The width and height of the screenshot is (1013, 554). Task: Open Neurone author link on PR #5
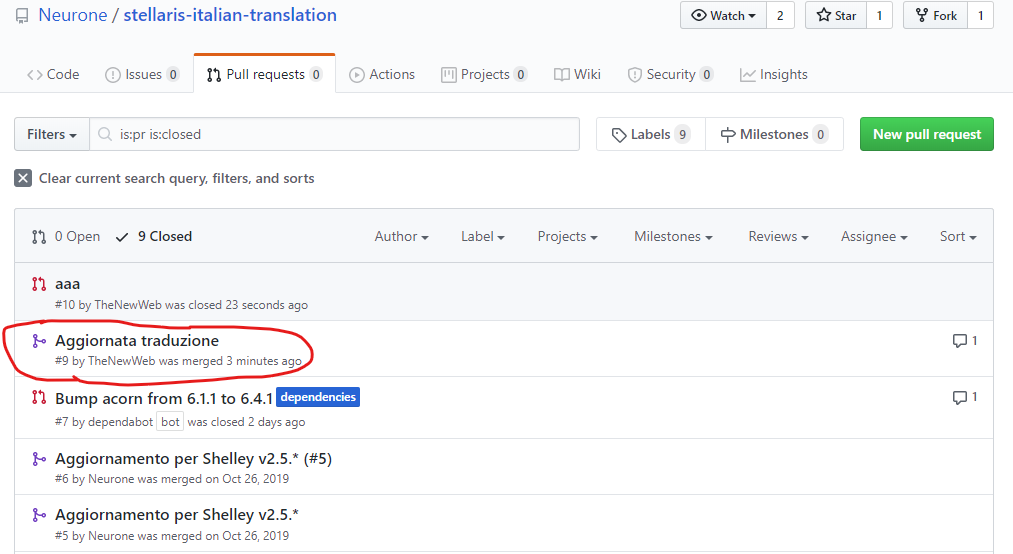111,536
